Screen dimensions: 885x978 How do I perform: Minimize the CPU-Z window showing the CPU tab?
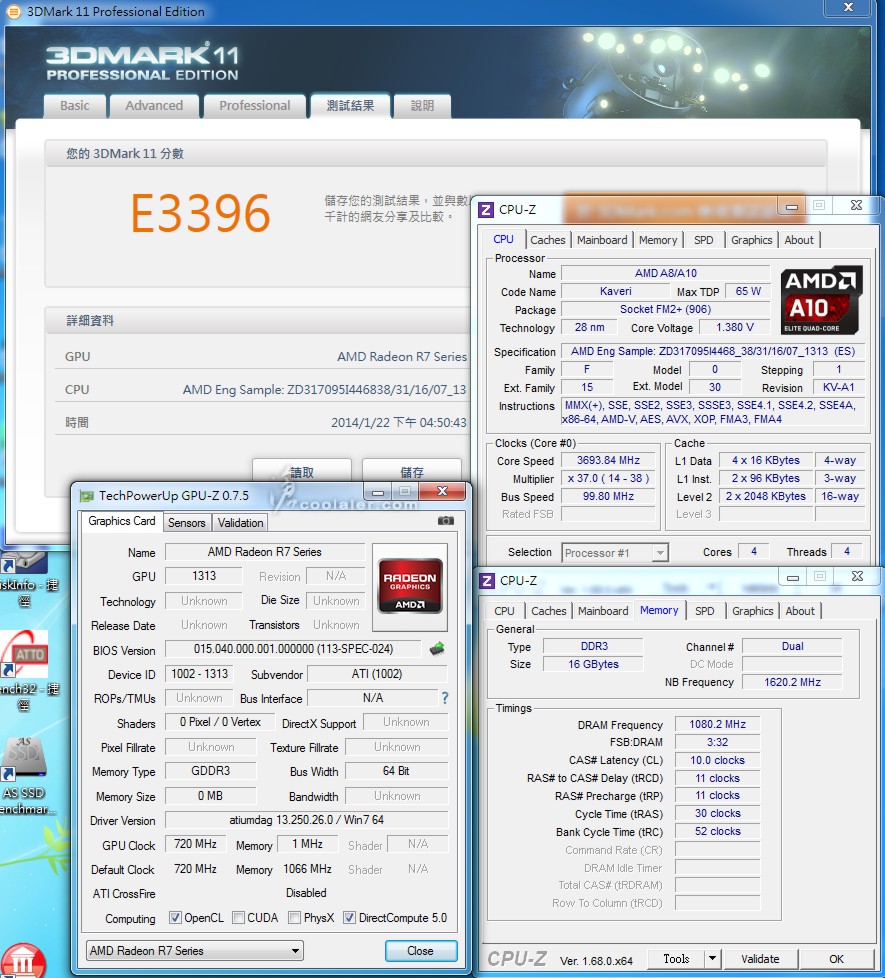point(792,206)
